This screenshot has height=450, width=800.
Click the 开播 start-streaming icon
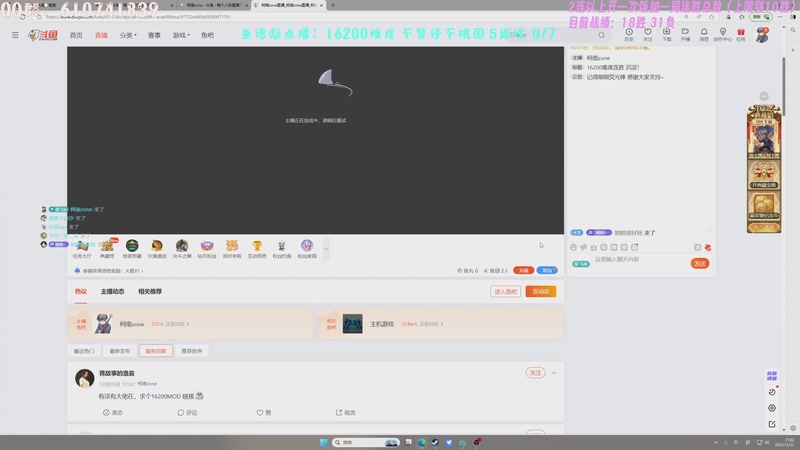(x=685, y=34)
